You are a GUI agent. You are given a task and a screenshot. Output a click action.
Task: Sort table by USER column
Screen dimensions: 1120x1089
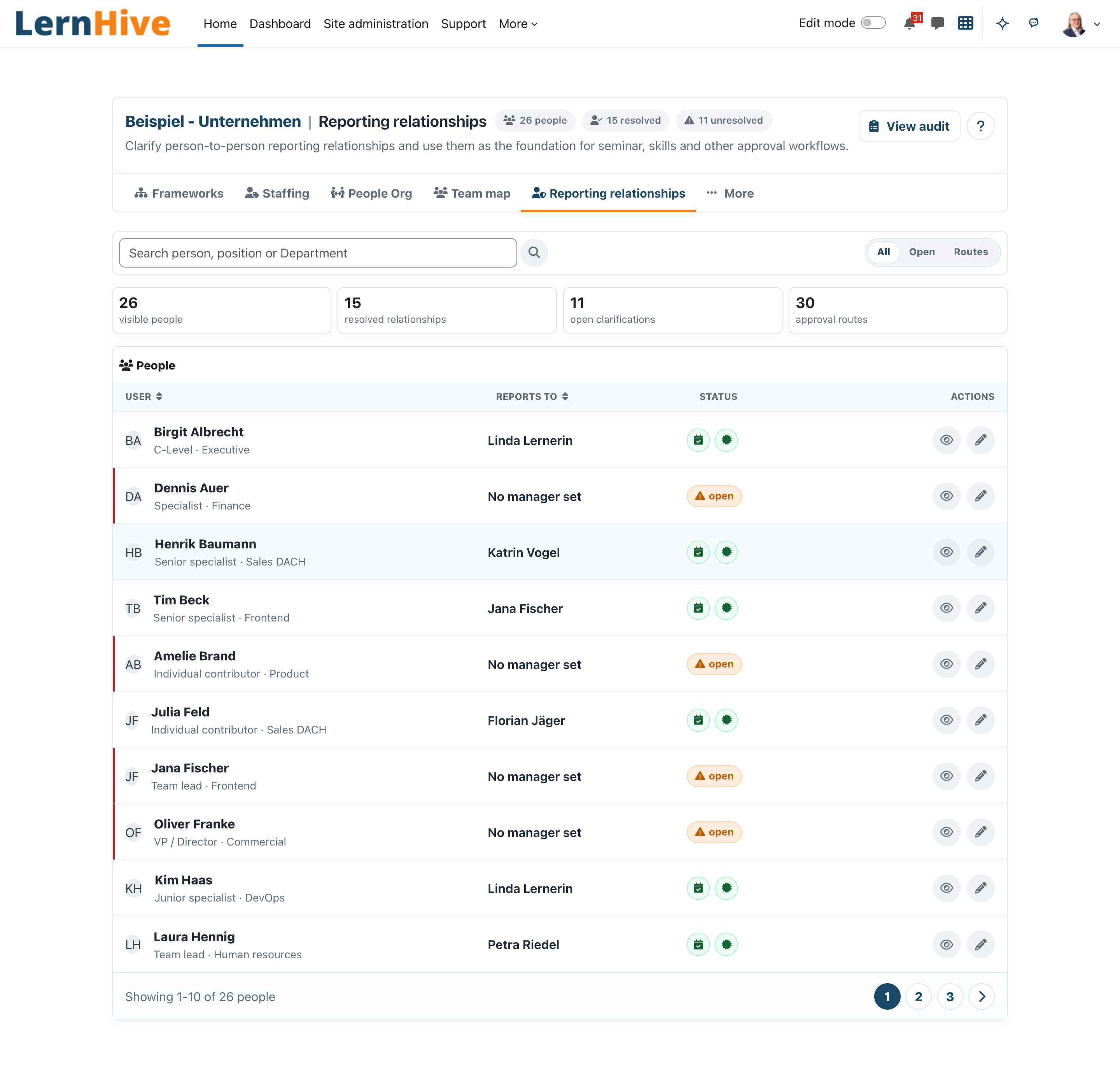(143, 396)
